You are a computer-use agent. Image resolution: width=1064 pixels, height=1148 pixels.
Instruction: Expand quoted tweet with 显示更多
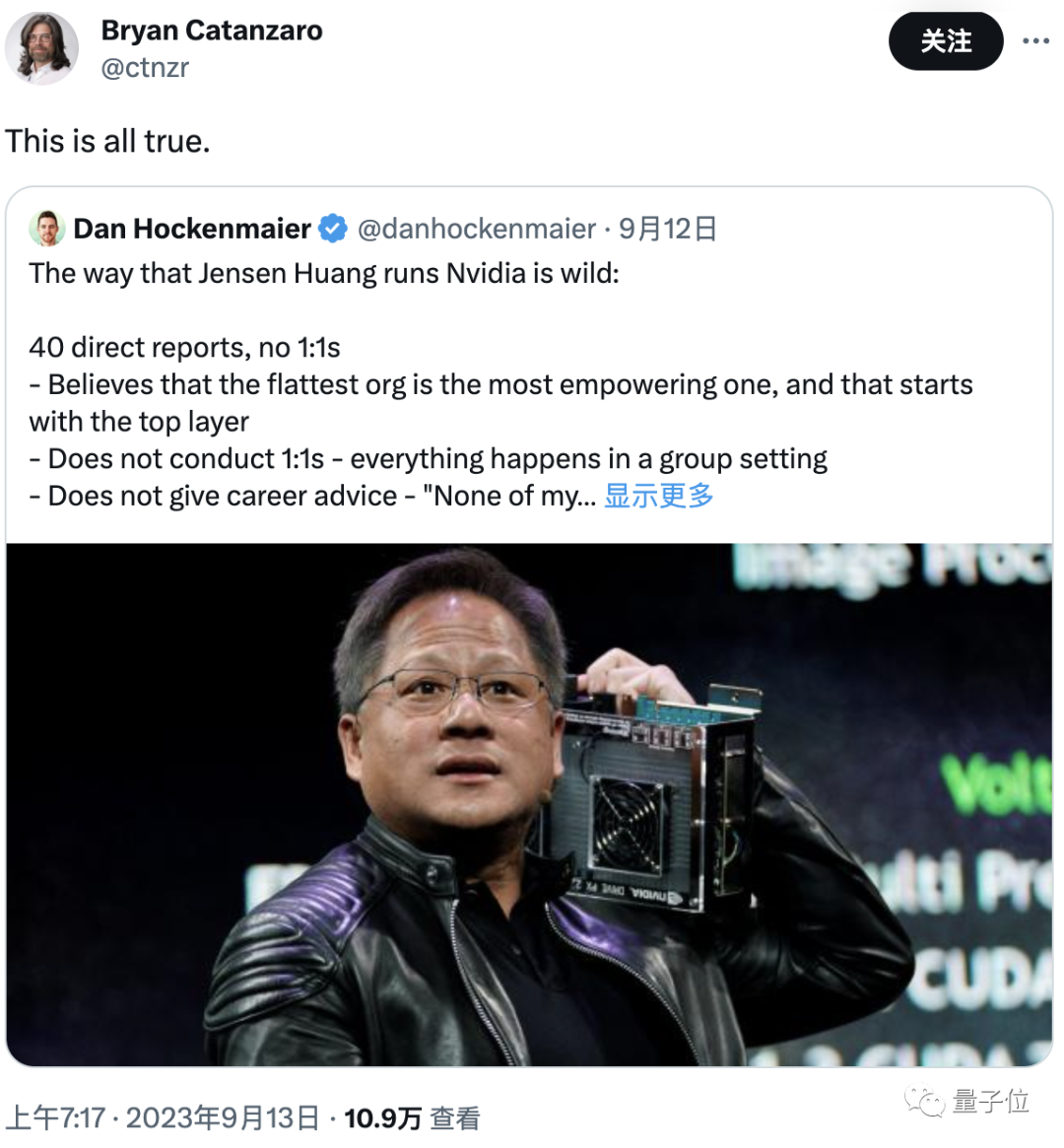pyautogui.click(x=659, y=496)
